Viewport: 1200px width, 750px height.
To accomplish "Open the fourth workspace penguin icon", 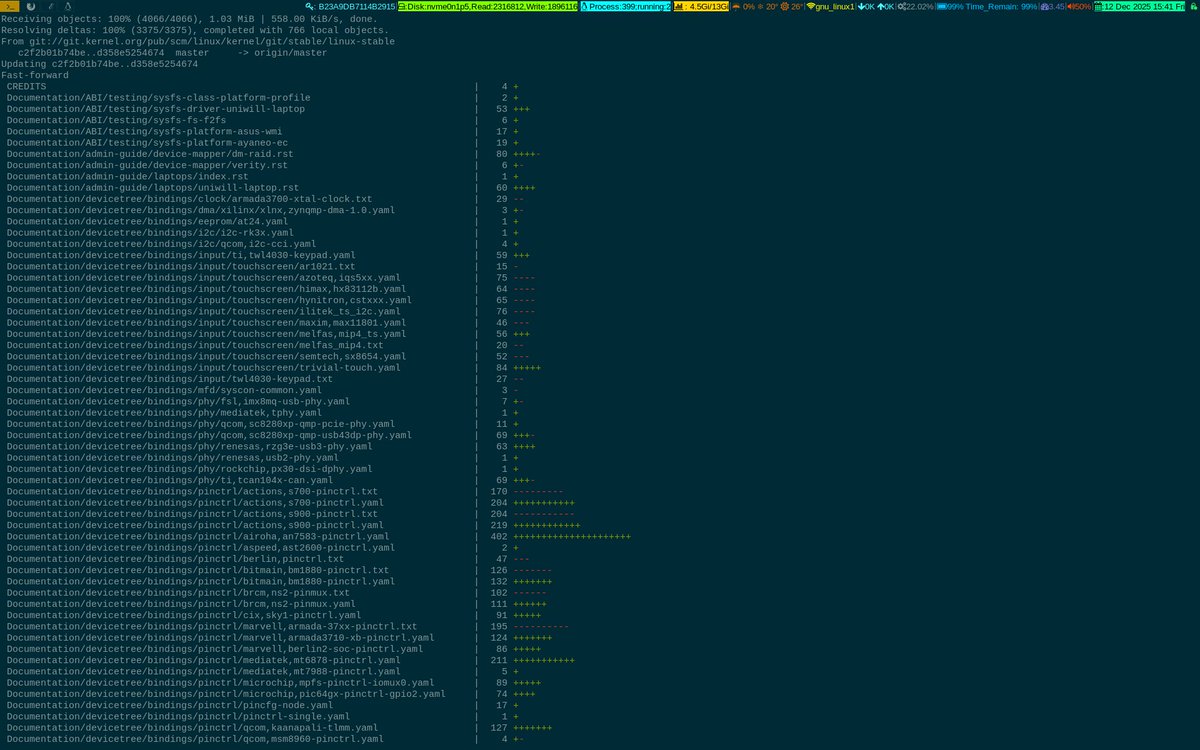I will click(x=67, y=6).
